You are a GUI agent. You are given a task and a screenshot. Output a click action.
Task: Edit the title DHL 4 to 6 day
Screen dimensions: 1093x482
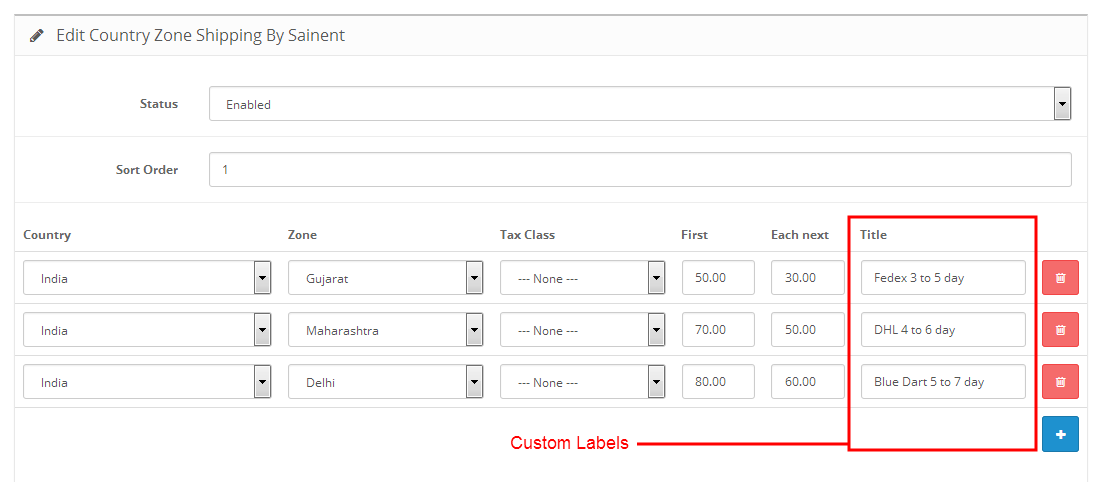click(x=943, y=330)
